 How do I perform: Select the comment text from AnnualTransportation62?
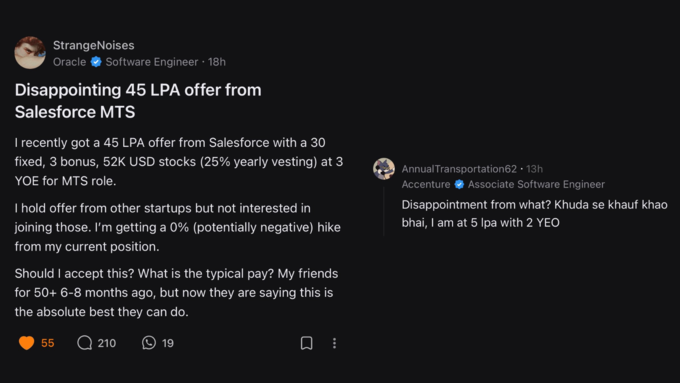point(534,213)
